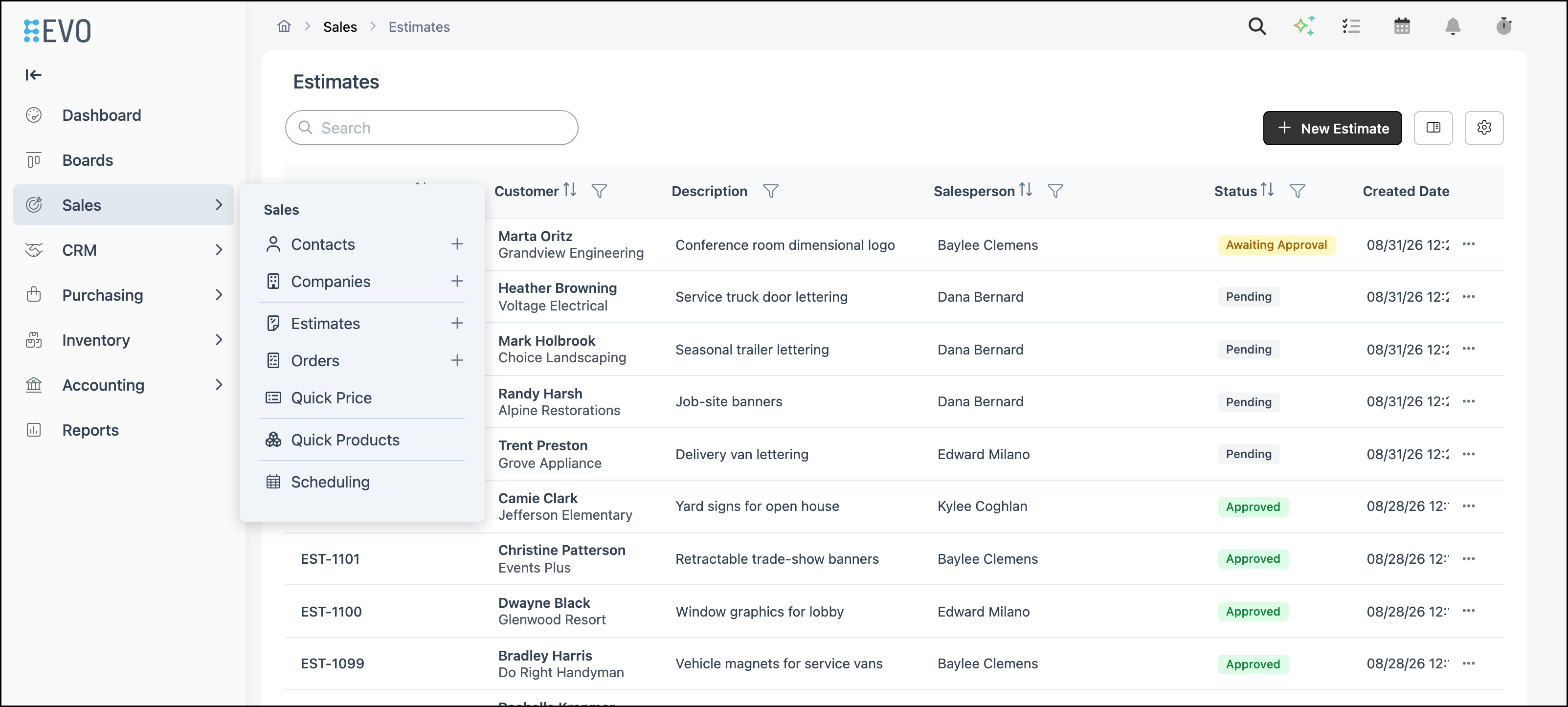Image resolution: width=1568 pixels, height=707 pixels.
Task: Click the notifications bell icon
Action: (x=1453, y=26)
